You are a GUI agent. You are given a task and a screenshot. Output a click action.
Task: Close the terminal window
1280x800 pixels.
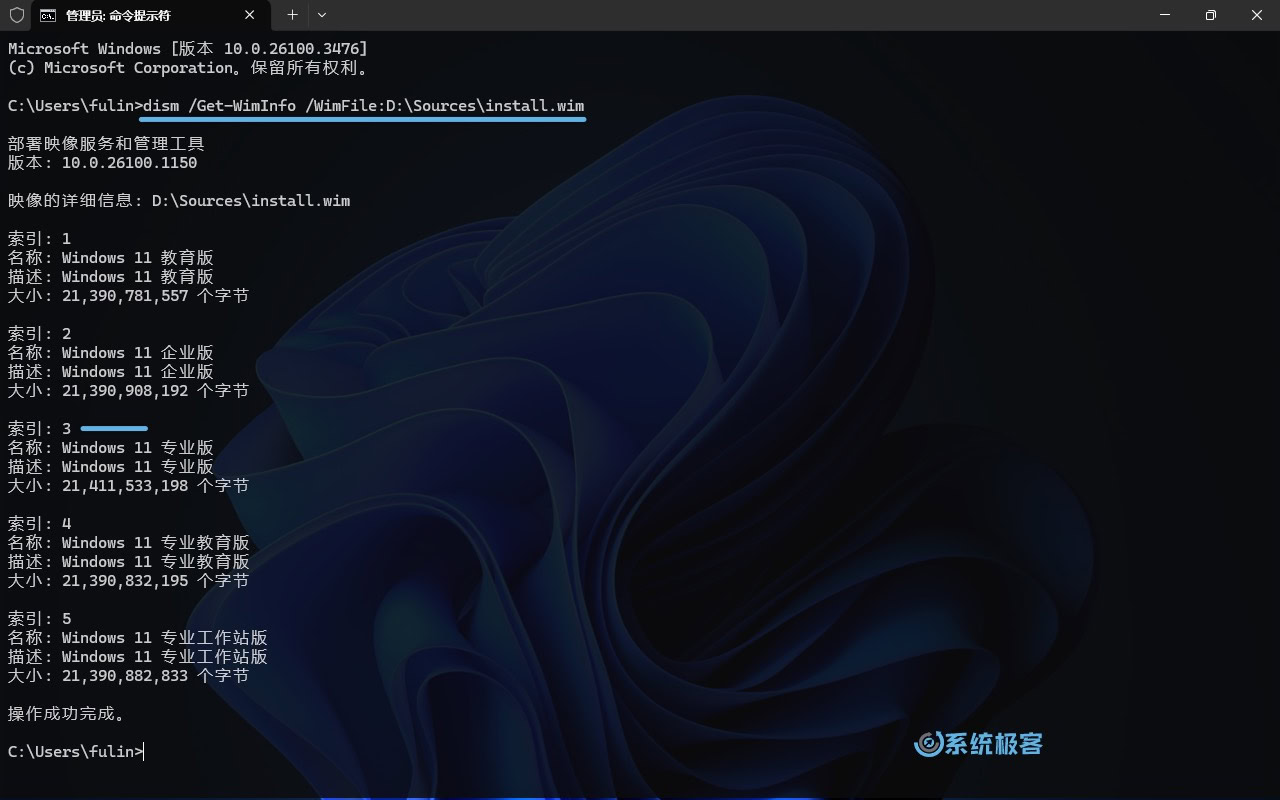(1257, 15)
